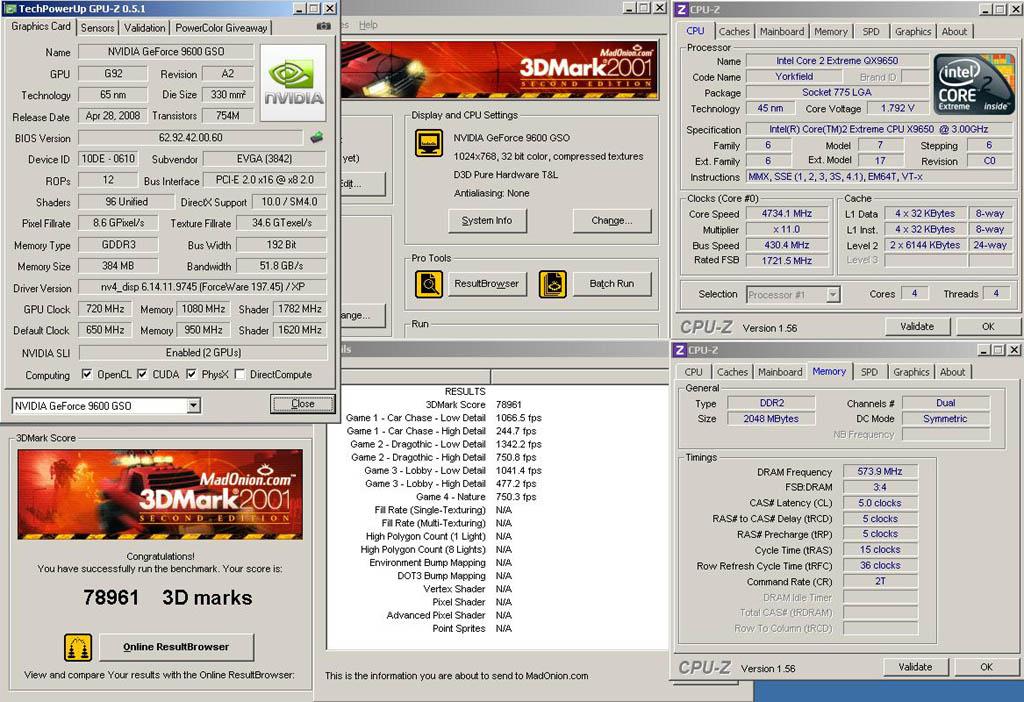The height and width of the screenshot is (702, 1024).
Task: Click the Intel Core 2 Extreme logo
Action: click(x=973, y=86)
